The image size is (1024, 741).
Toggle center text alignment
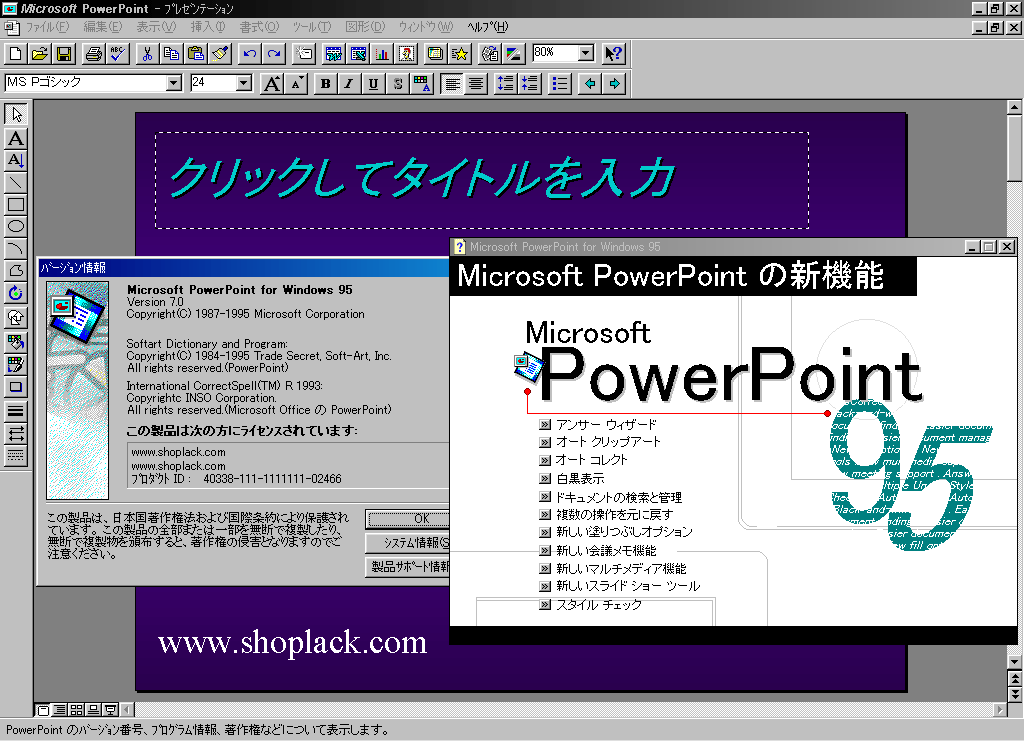click(476, 84)
